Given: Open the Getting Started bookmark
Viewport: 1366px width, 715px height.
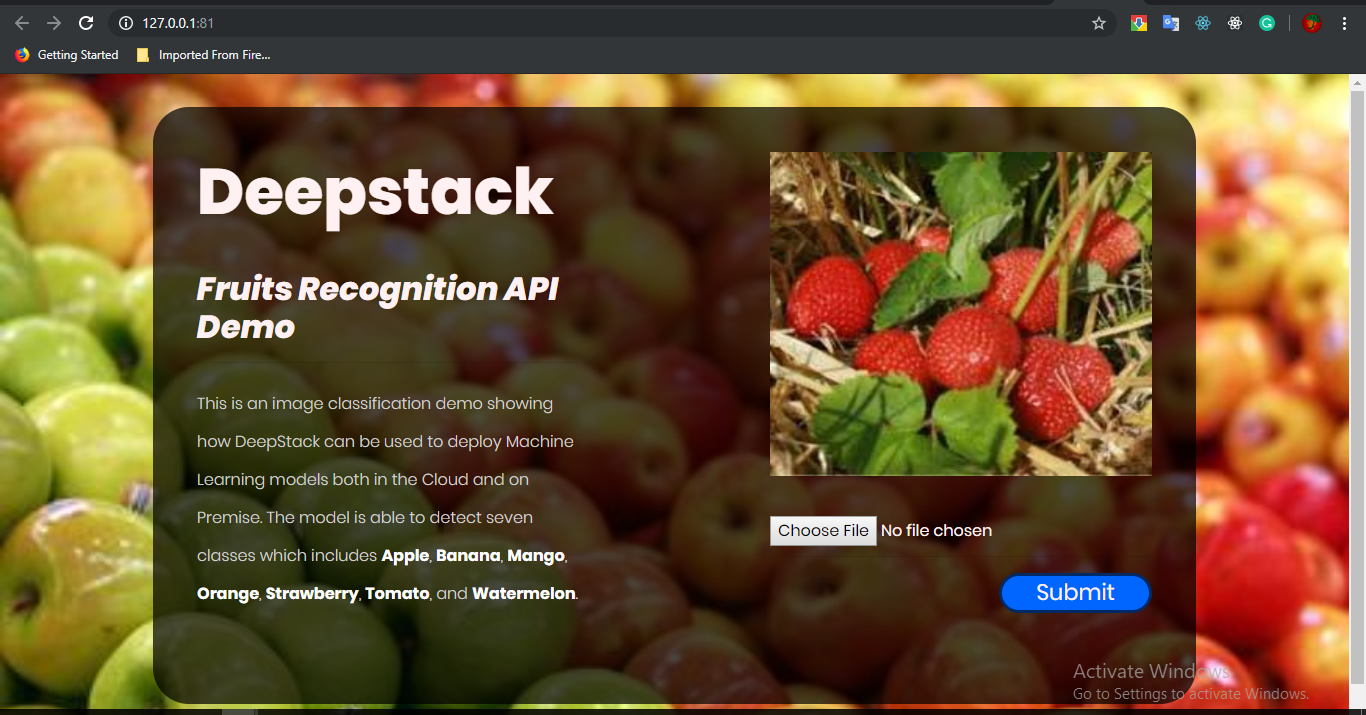Looking at the screenshot, I should tap(67, 55).
